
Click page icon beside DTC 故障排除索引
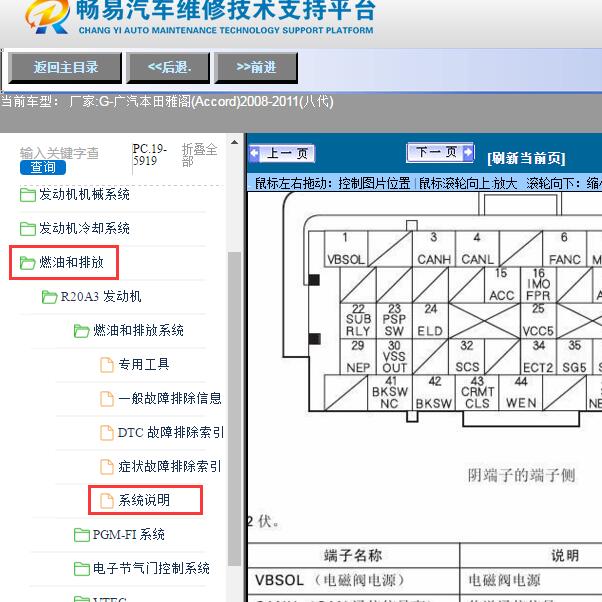107,433
